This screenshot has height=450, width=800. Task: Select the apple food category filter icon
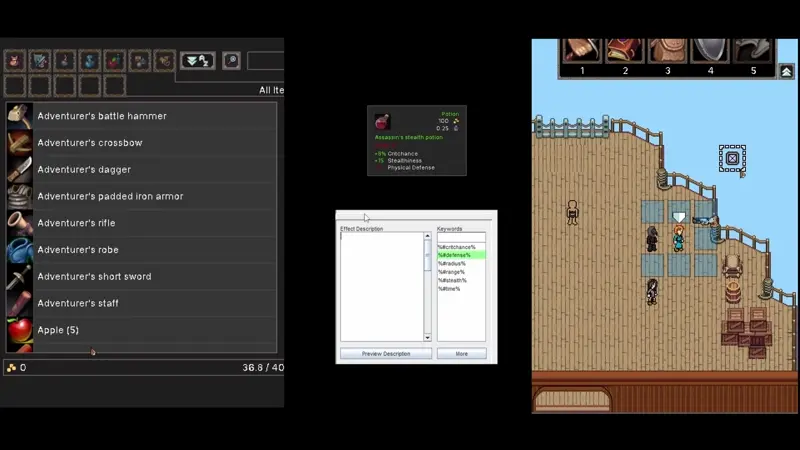click(115, 61)
